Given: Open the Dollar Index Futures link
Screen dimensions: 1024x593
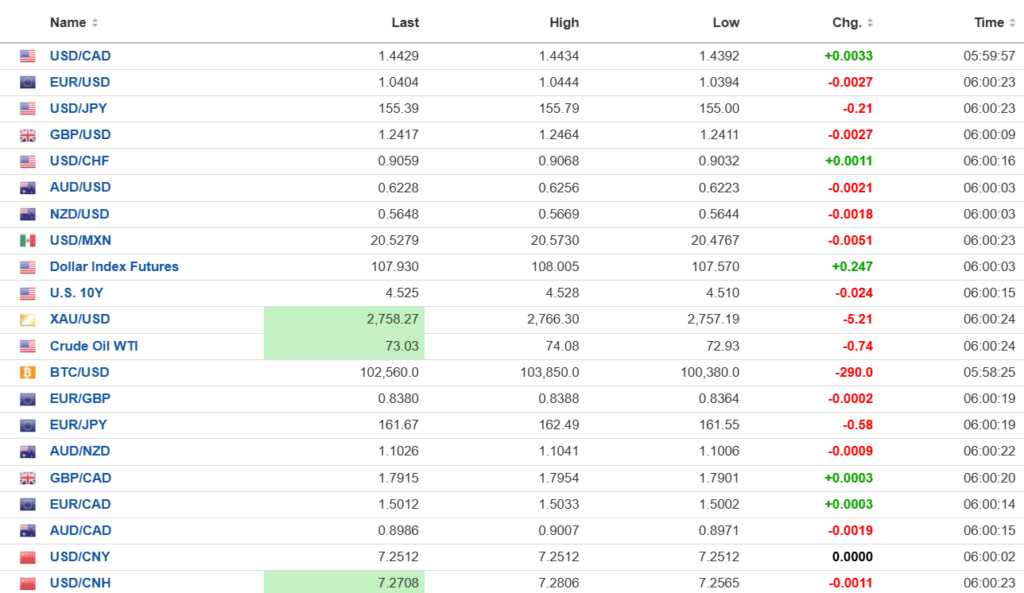Looking at the screenshot, I should pos(114,267).
